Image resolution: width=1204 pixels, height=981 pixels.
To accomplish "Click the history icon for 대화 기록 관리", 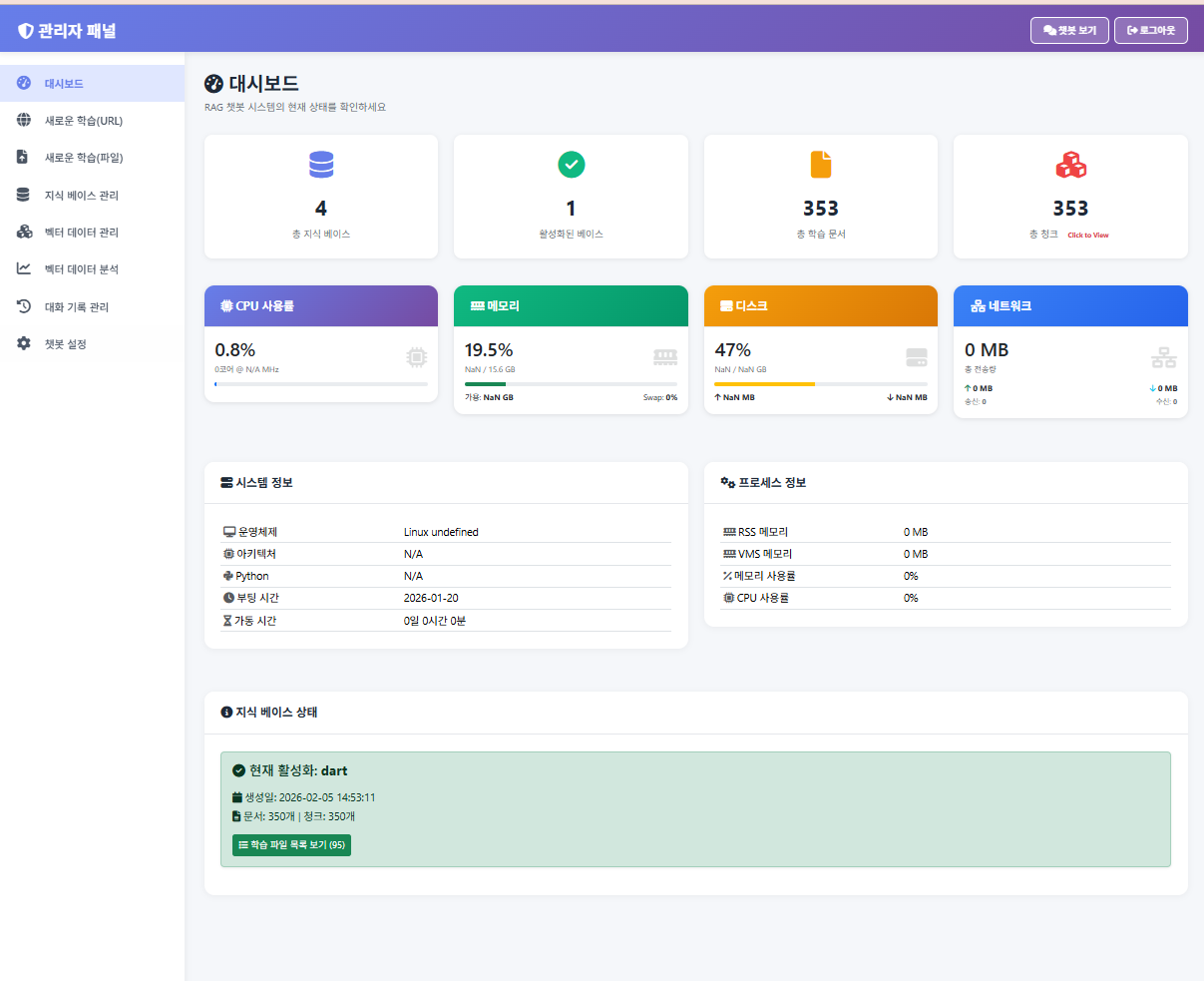I will 23,306.
